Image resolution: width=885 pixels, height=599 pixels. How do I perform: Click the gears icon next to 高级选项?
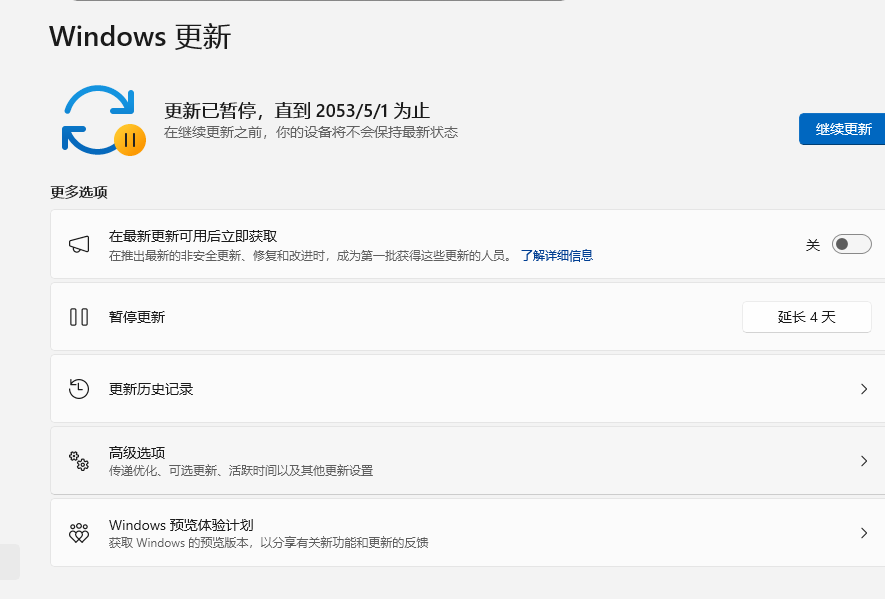click(x=79, y=461)
